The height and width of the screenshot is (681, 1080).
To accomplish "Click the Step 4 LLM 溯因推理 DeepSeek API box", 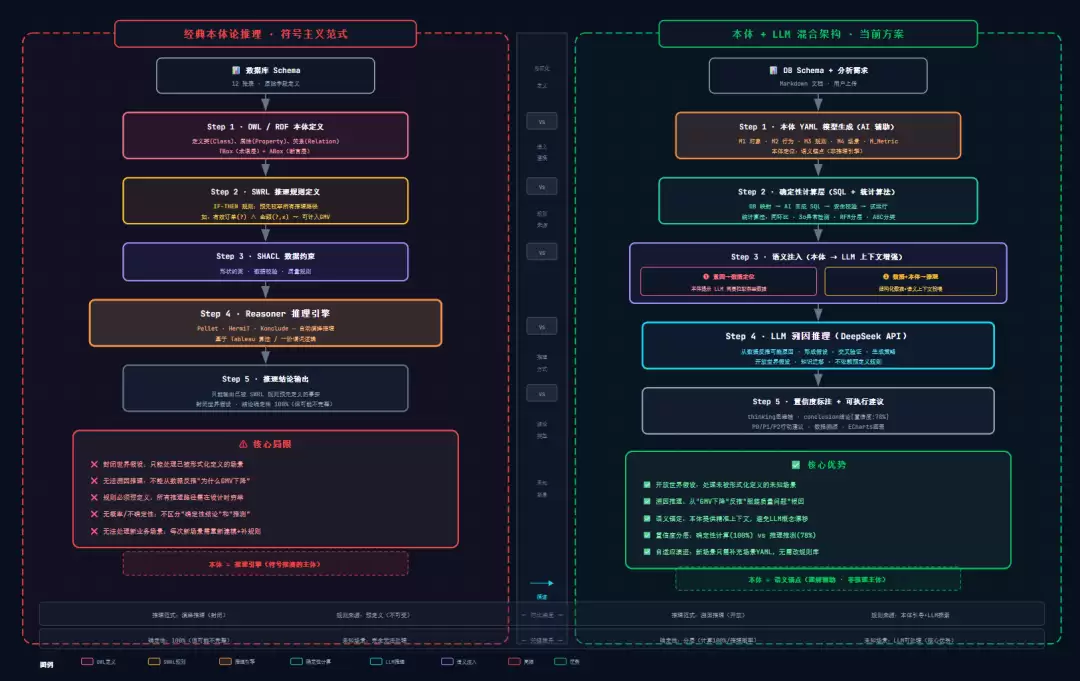I will pos(818,346).
